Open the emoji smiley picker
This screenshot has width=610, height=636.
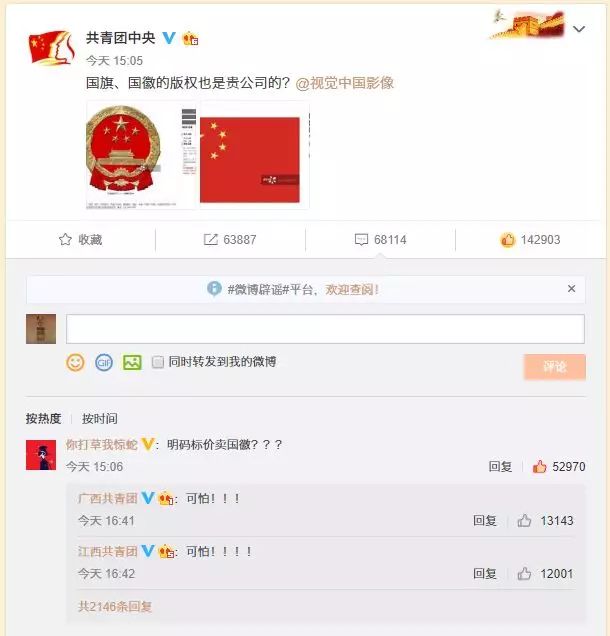75,362
